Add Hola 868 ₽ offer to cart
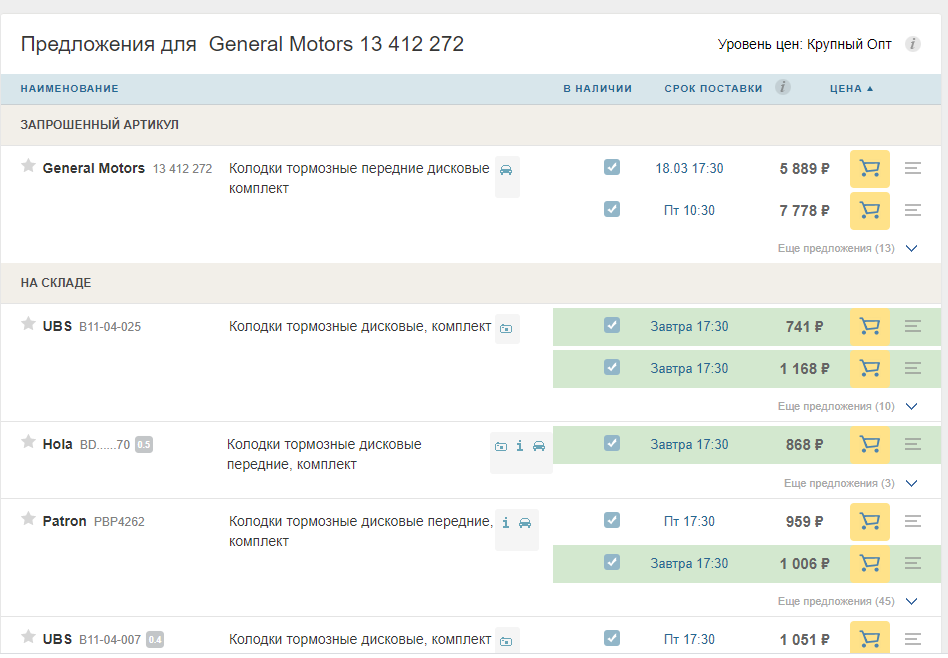948x658 pixels. pos(869,445)
